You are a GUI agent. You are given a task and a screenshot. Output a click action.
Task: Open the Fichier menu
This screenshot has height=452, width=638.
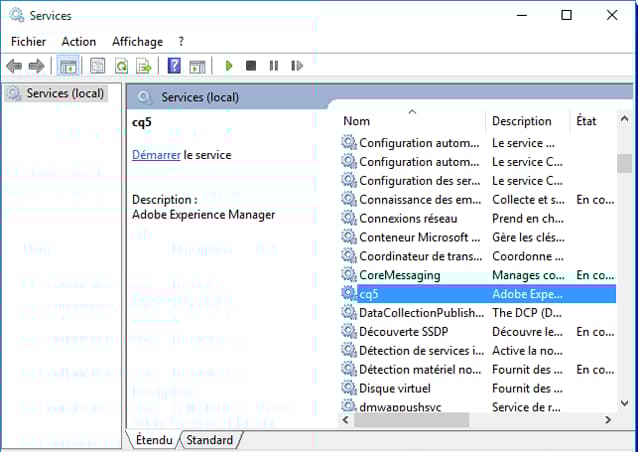click(x=28, y=41)
